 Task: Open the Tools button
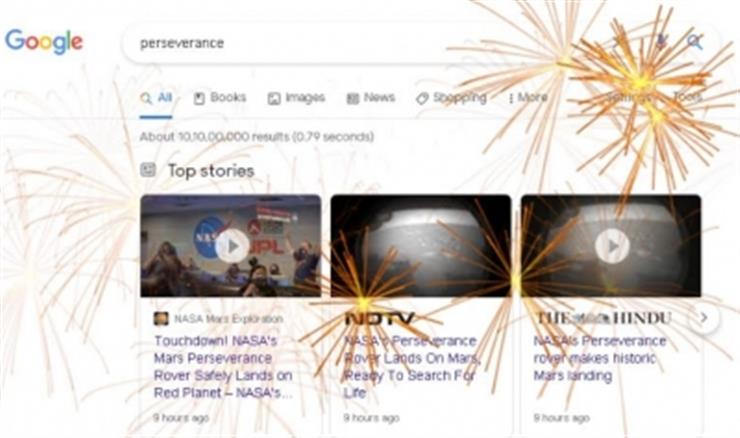tap(688, 97)
